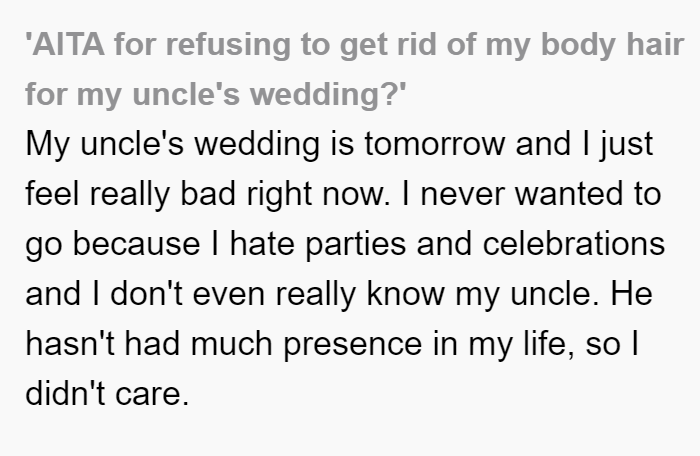
Task: Click the words 'don't even'
Action: (x=188, y=294)
